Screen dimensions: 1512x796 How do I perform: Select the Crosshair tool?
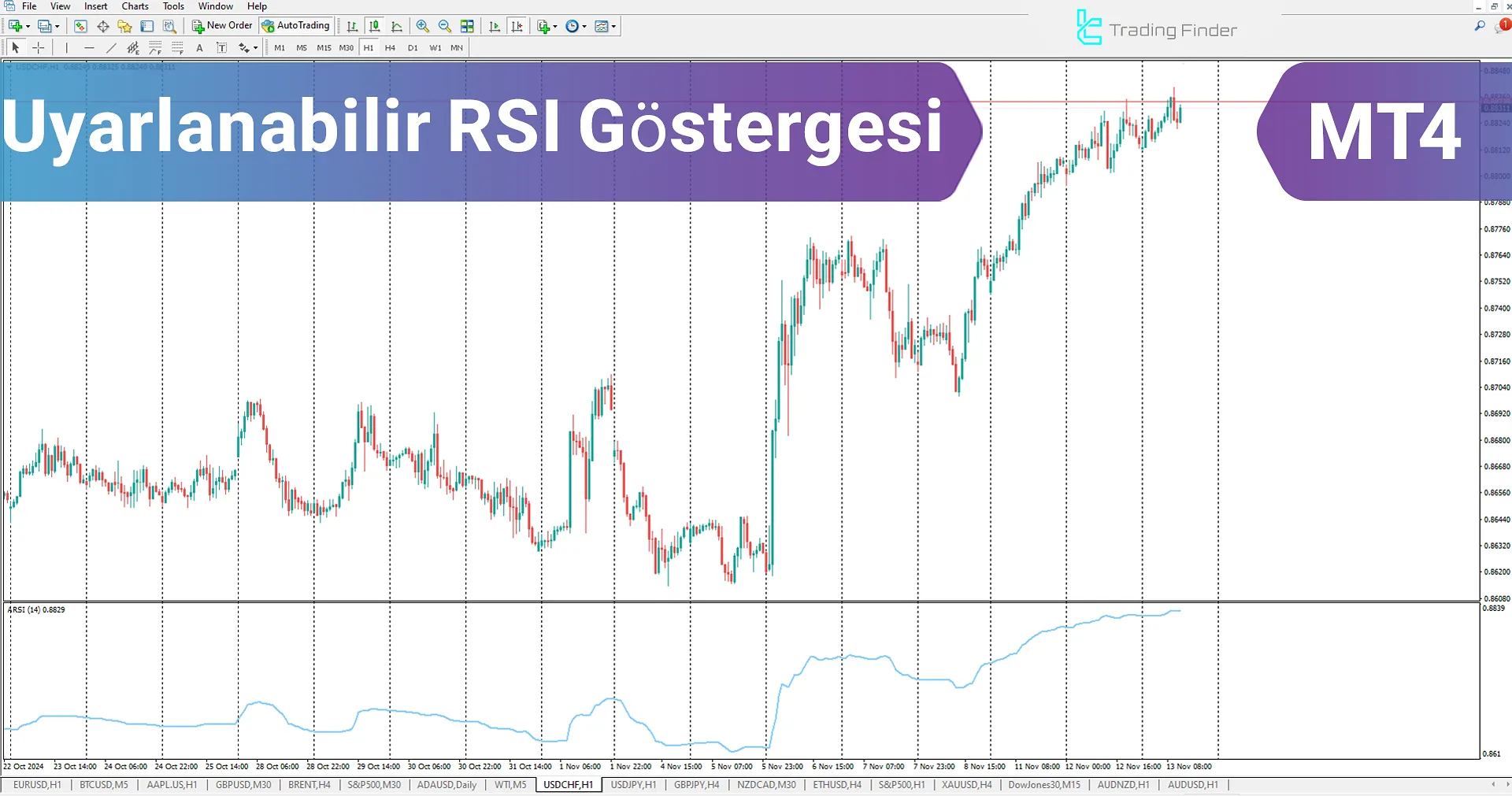click(x=38, y=47)
